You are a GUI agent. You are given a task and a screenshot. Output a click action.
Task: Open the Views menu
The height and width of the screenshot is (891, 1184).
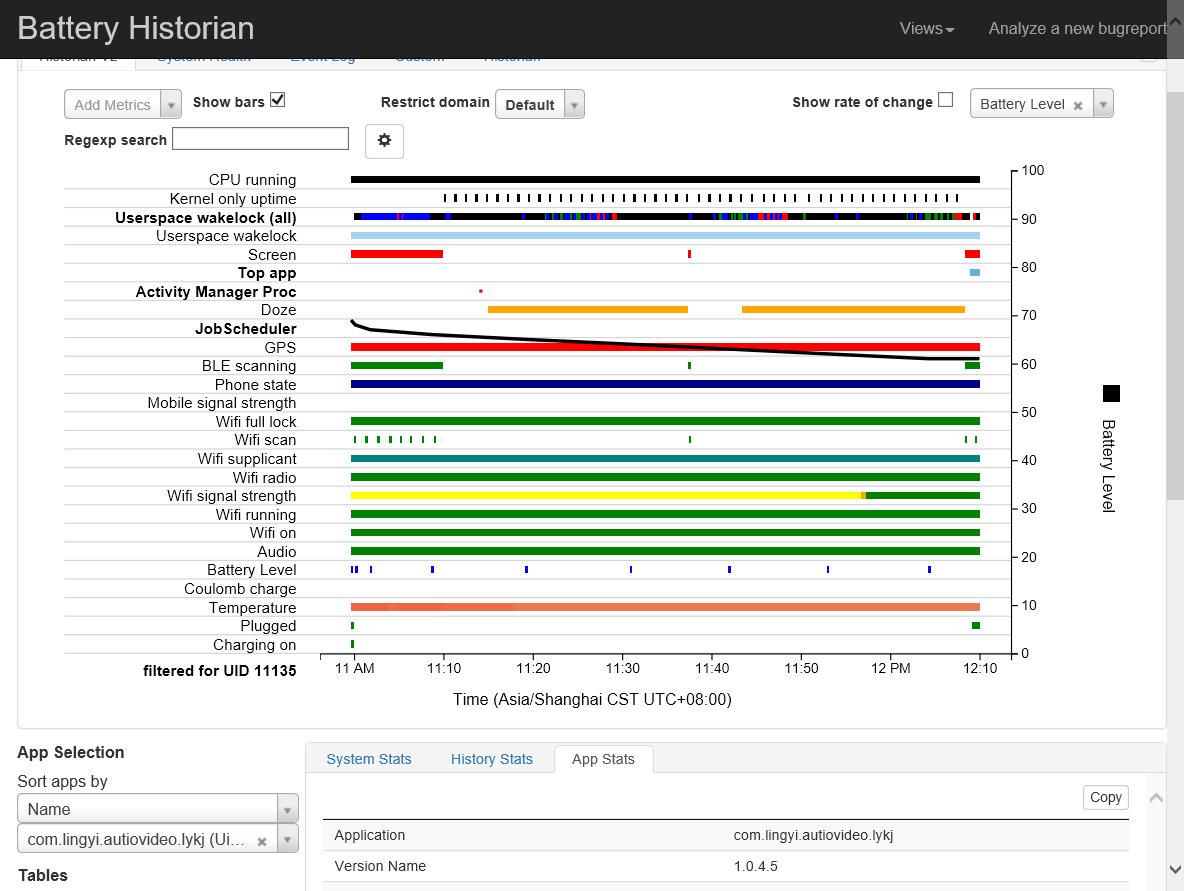click(x=927, y=29)
